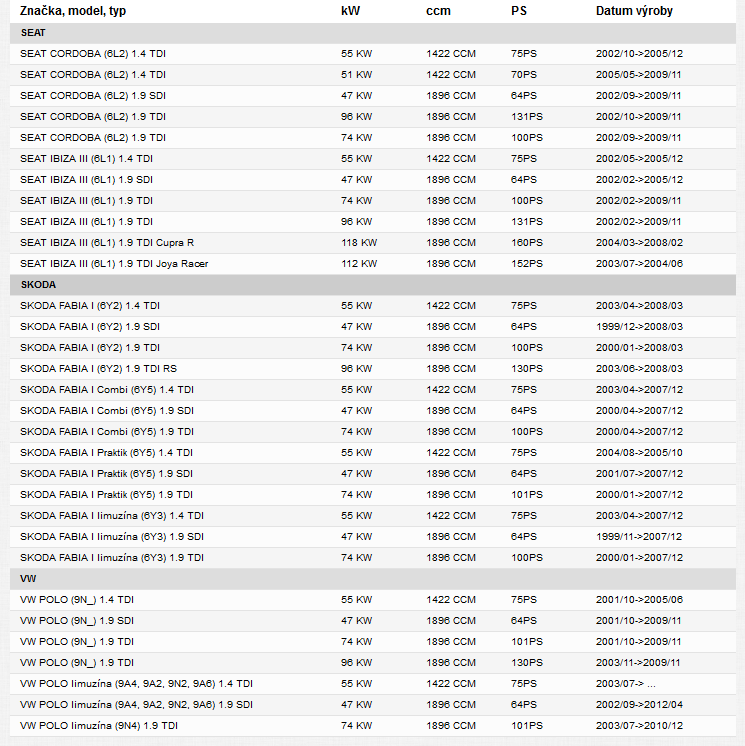Viewport: 745px width, 746px height.
Task: Click 'SKODA FABIA I limuzína (6Y3) 1.9 TDI'
Action: [112, 557]
